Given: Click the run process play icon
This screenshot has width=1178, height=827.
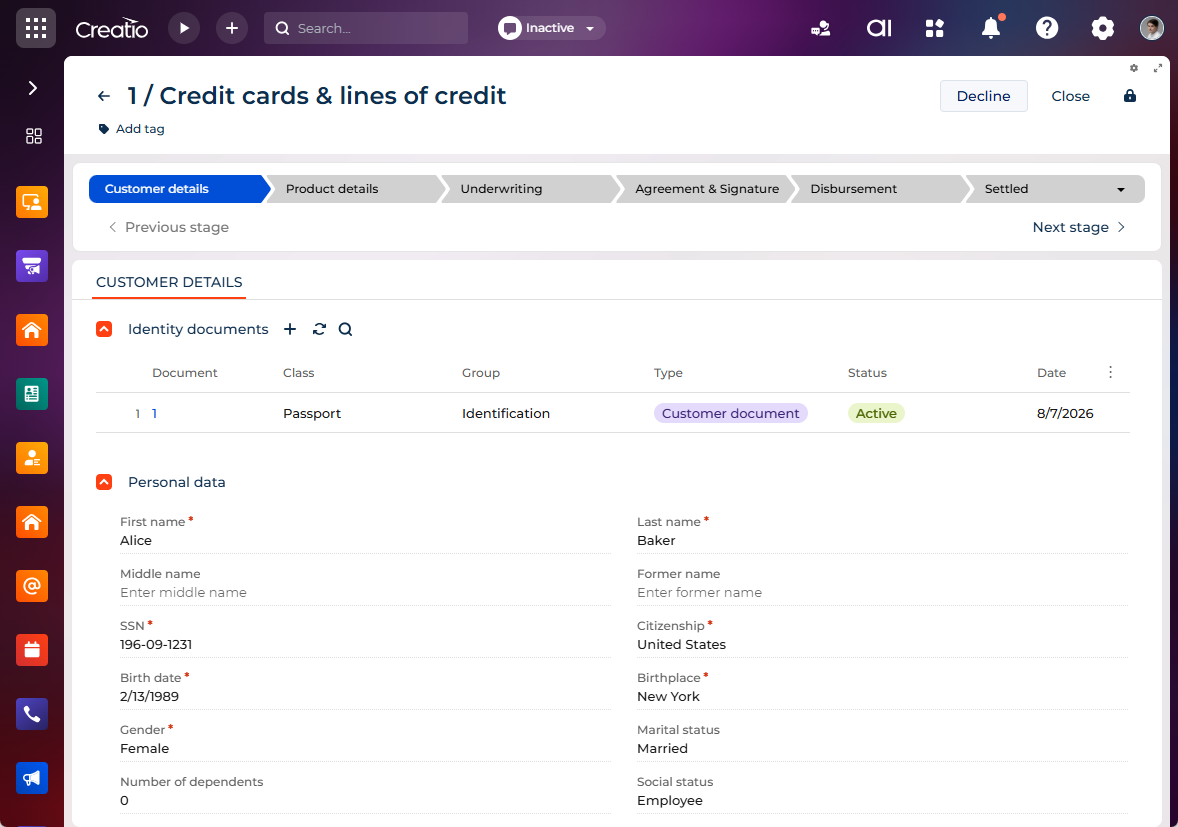Looking at the screenshot, I should tap(184, 29).
